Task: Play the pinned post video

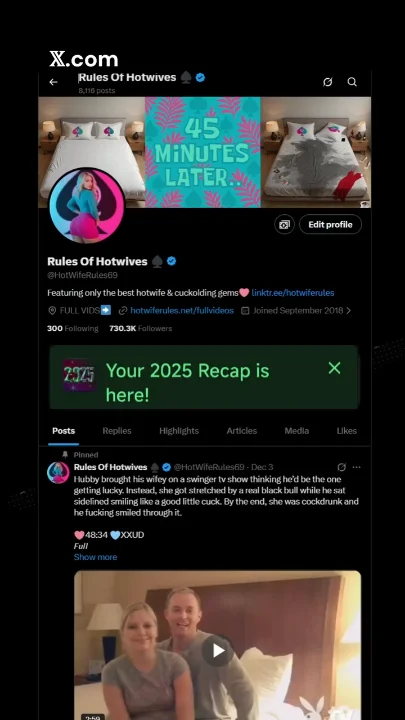Action: pyautogui.click(x=218, y=650)
